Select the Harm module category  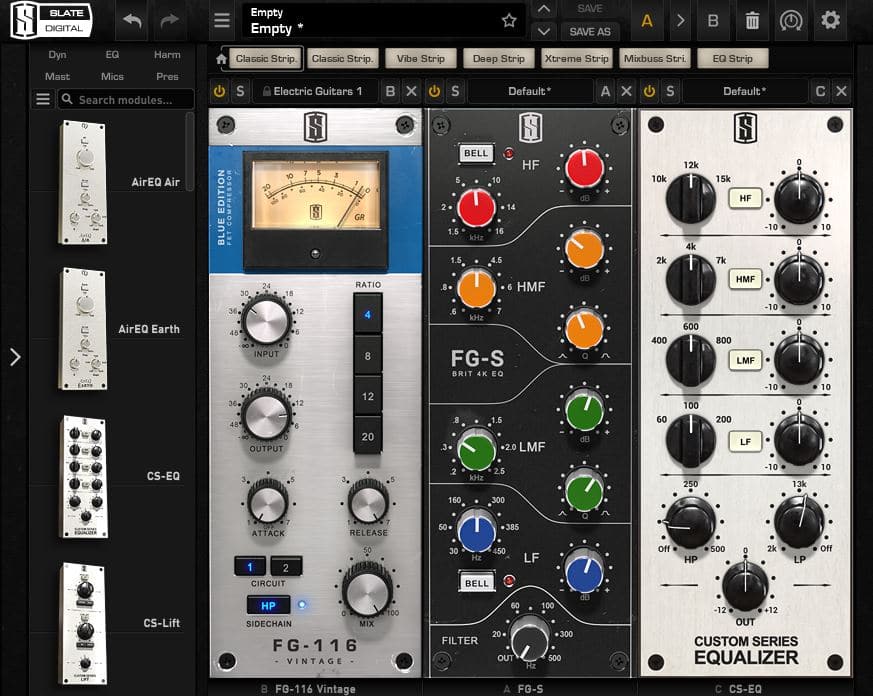pyautogui.click(x=167, y=55)
